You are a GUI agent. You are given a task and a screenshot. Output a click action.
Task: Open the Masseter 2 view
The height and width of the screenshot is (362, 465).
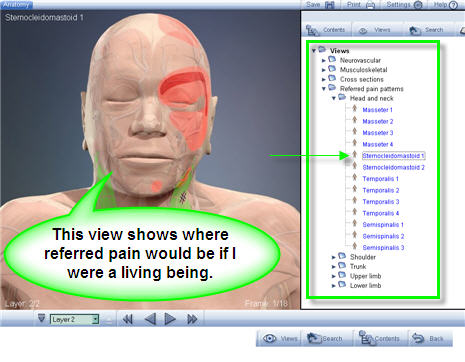(x=378, y=122)
